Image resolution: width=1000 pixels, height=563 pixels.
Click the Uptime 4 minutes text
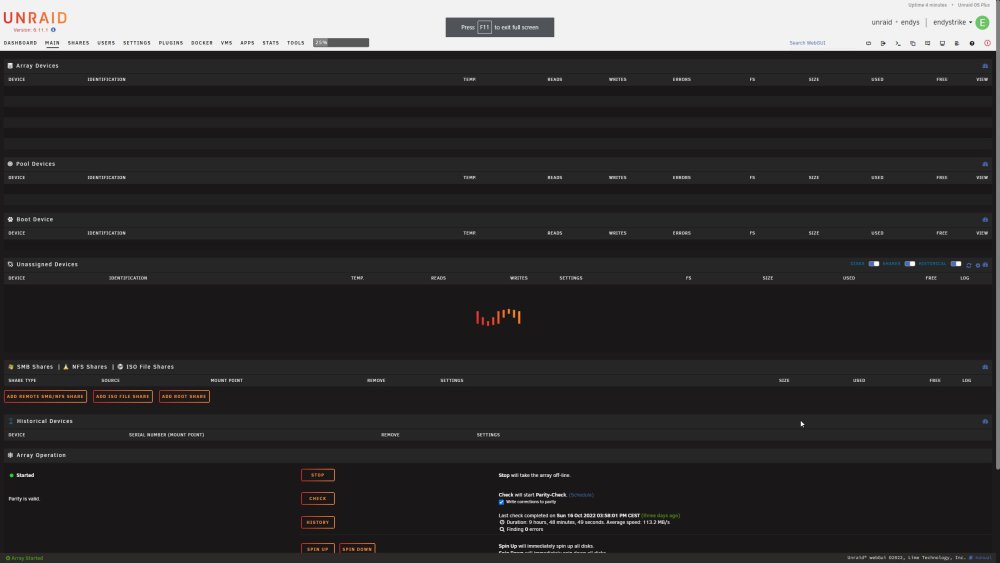(x=927, y=5)
